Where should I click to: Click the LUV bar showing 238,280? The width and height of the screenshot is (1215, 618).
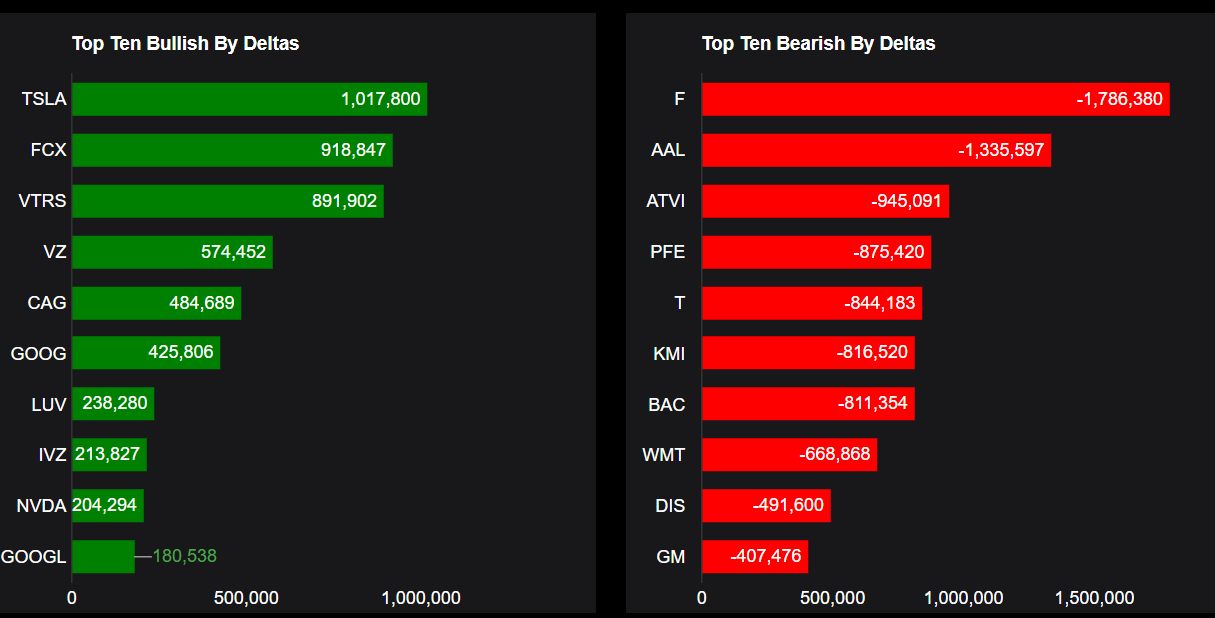coord(113,404)
